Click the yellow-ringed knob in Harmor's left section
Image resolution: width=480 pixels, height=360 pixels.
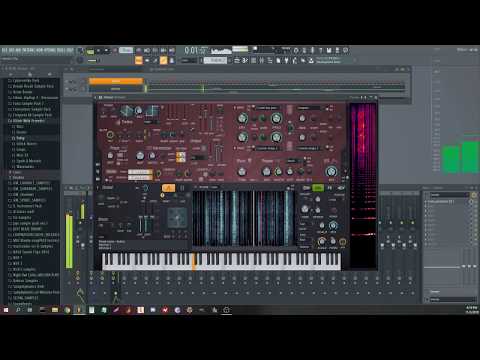click(x=110, y=135)
